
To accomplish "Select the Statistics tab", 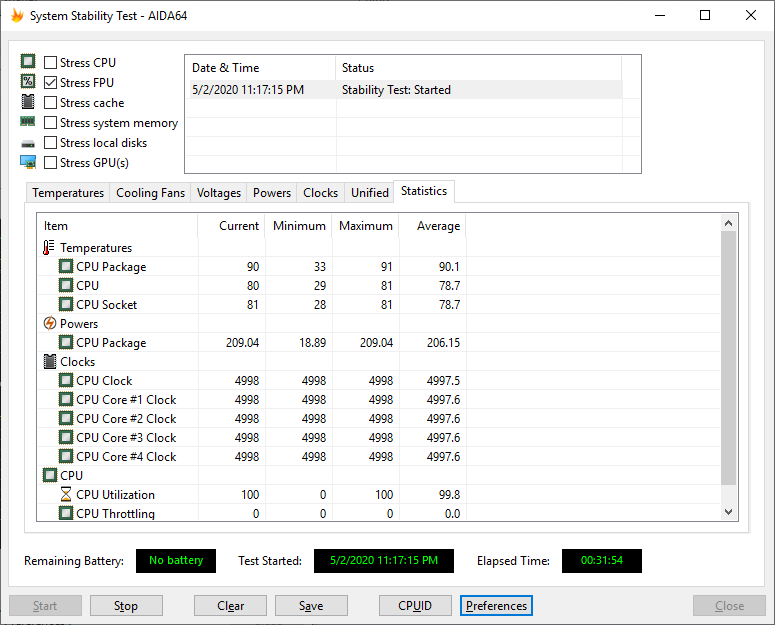I will pos(424,191).
